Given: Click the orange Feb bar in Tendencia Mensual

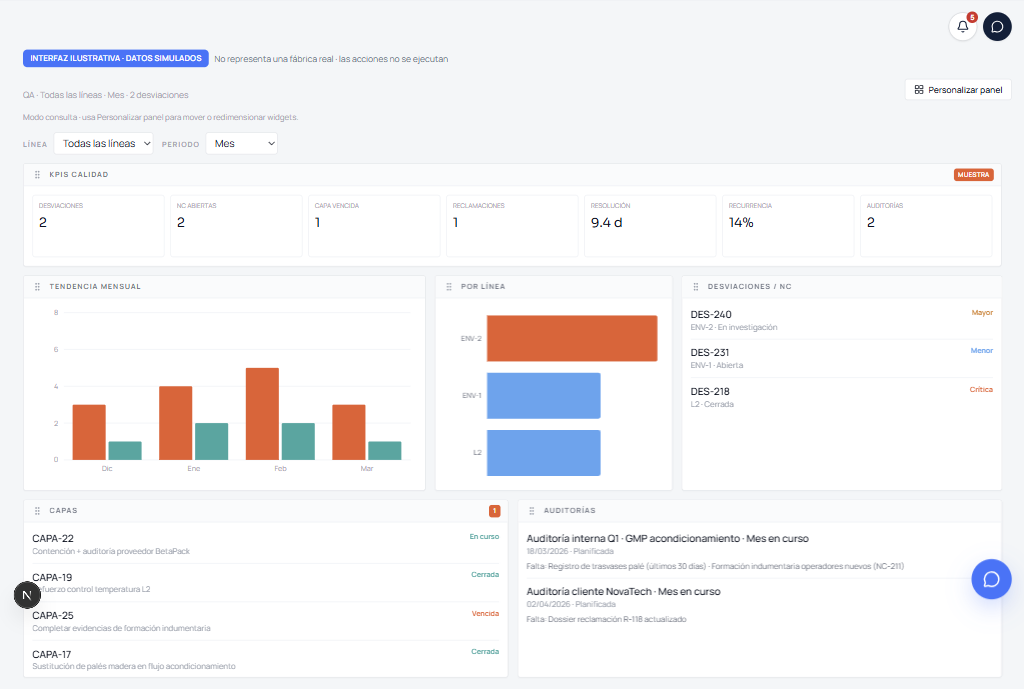Looking at the screenshot, I should coord(263,414).
